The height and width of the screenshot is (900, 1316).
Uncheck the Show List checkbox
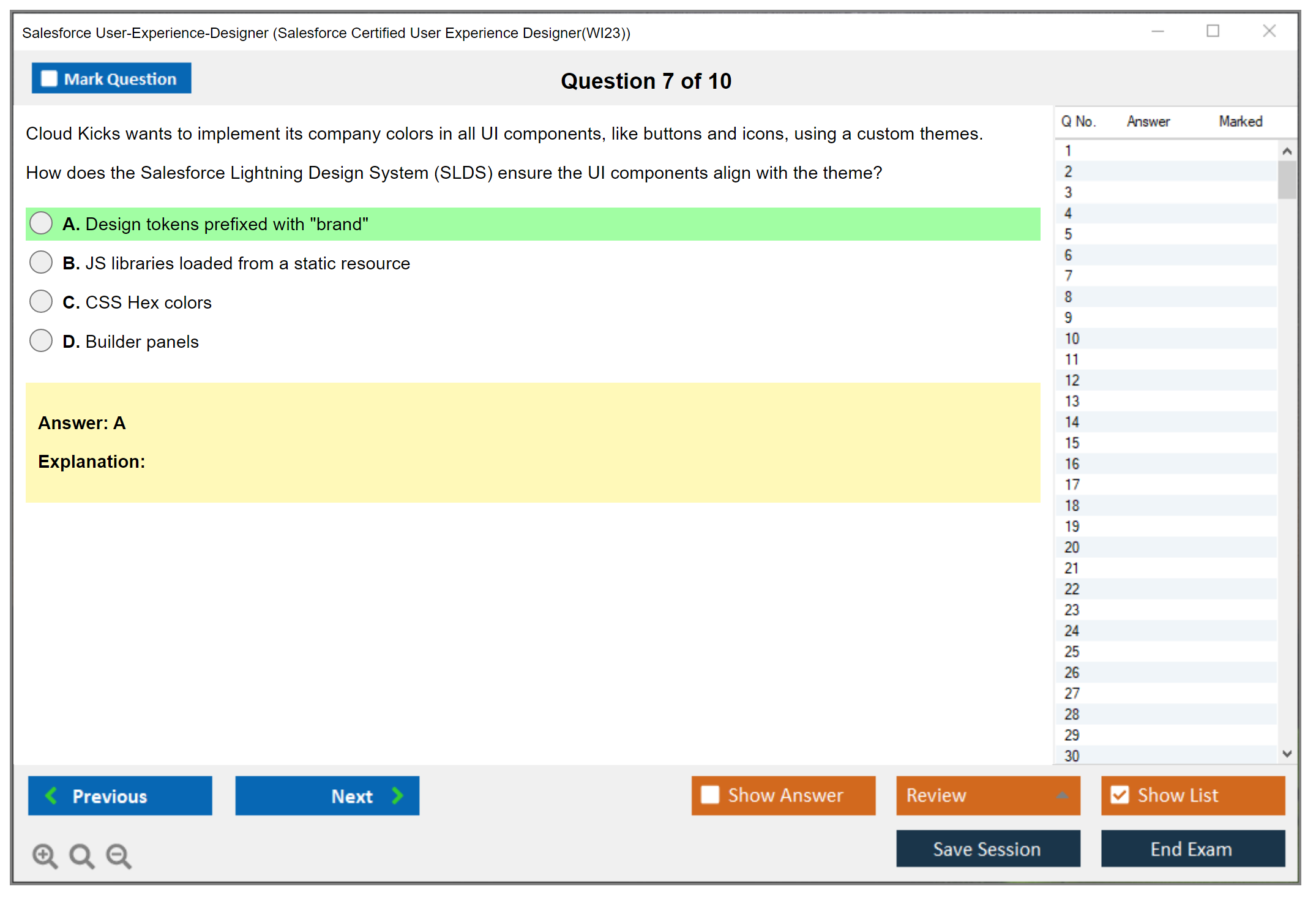1120,795
